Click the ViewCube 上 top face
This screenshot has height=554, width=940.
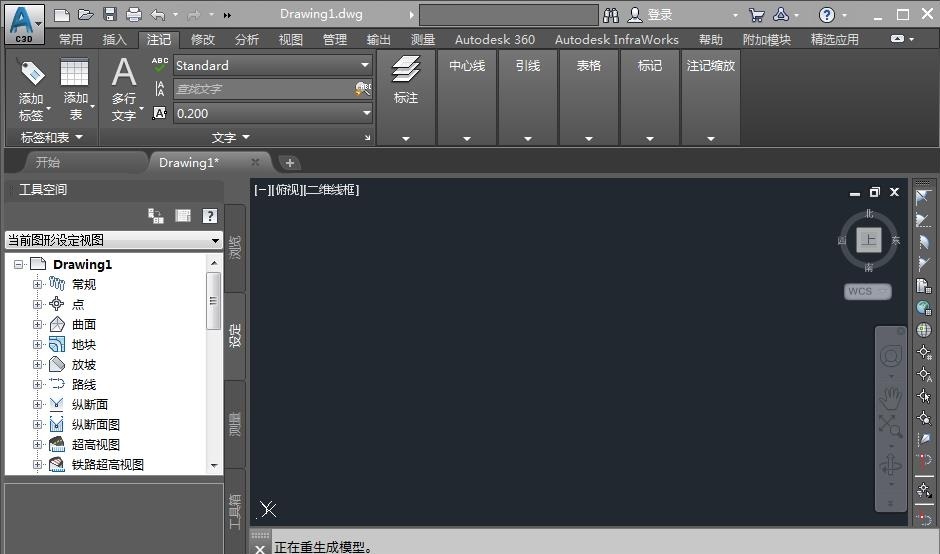(869, 240)
